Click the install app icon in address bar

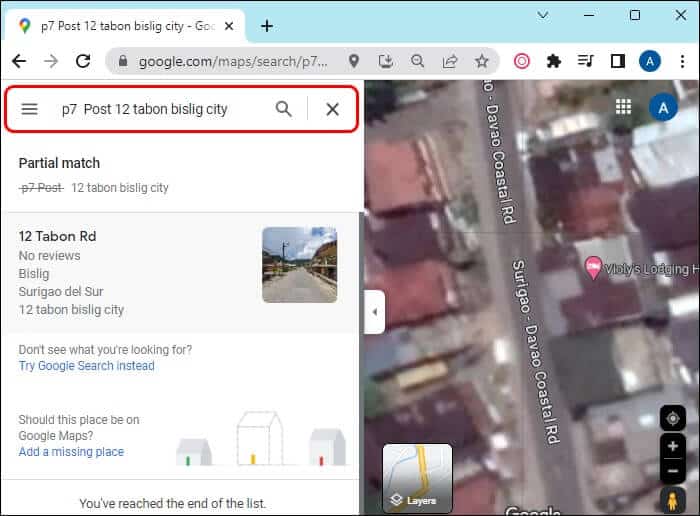pyautogui.click(x=386, y=61)
